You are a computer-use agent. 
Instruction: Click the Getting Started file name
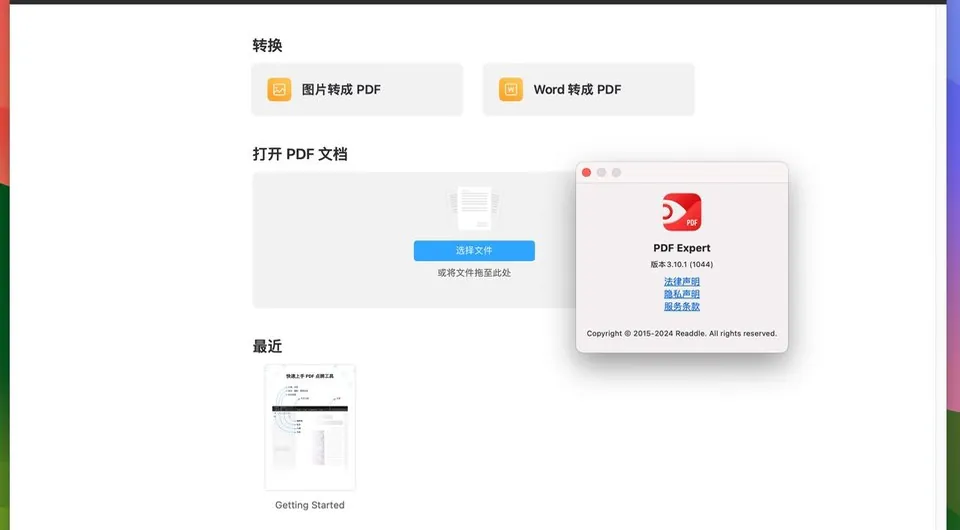point(310,505)
